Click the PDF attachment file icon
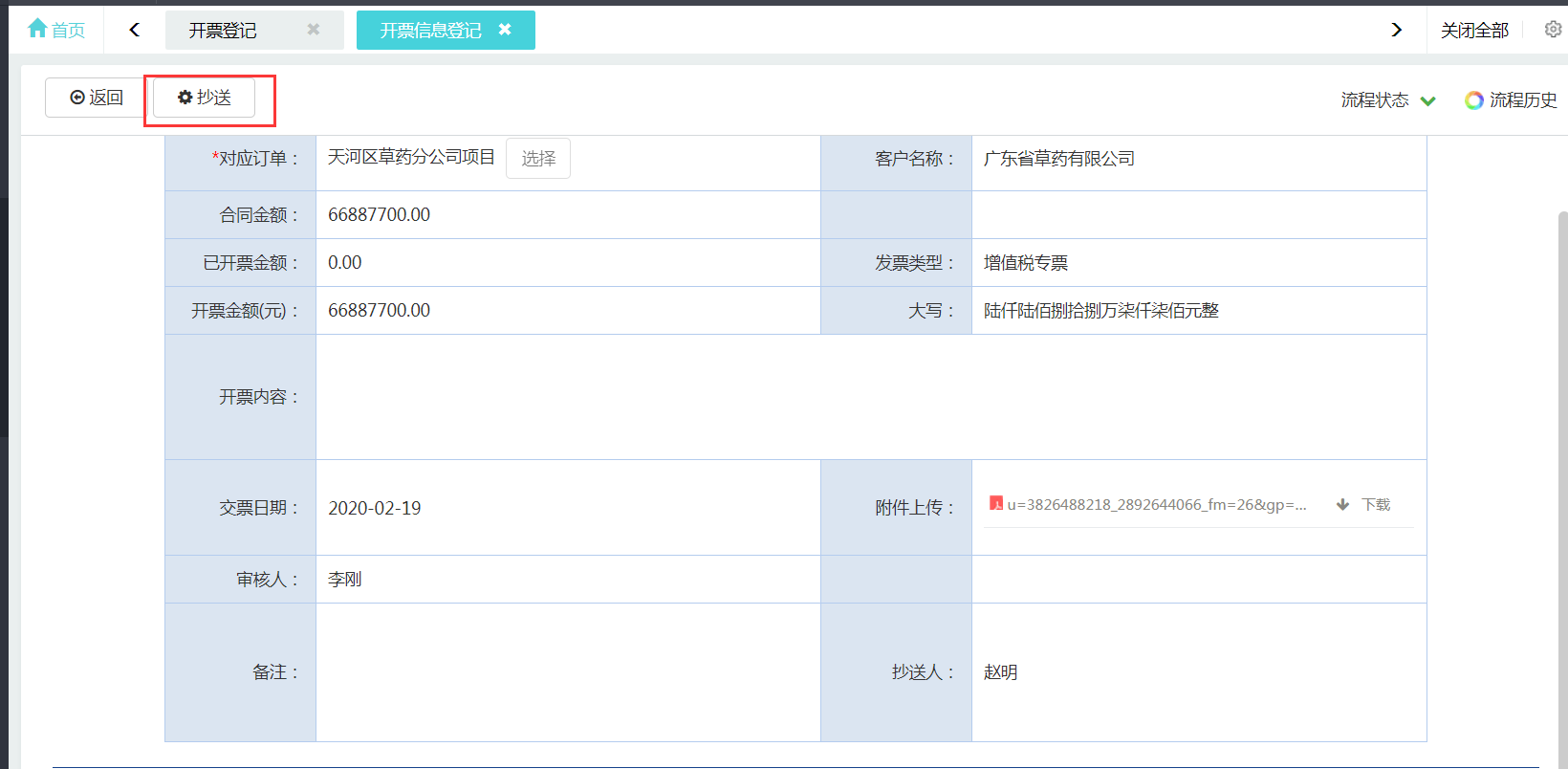 tap(995, 504)
